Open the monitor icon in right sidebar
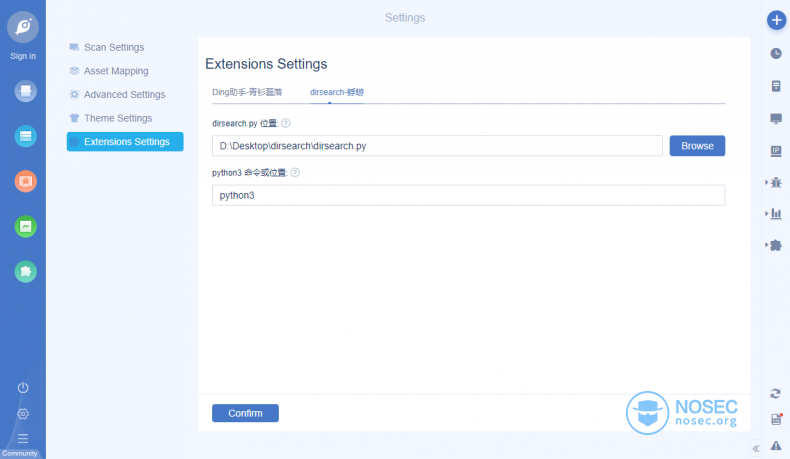790x459 pixels. (x=776, y=118)
